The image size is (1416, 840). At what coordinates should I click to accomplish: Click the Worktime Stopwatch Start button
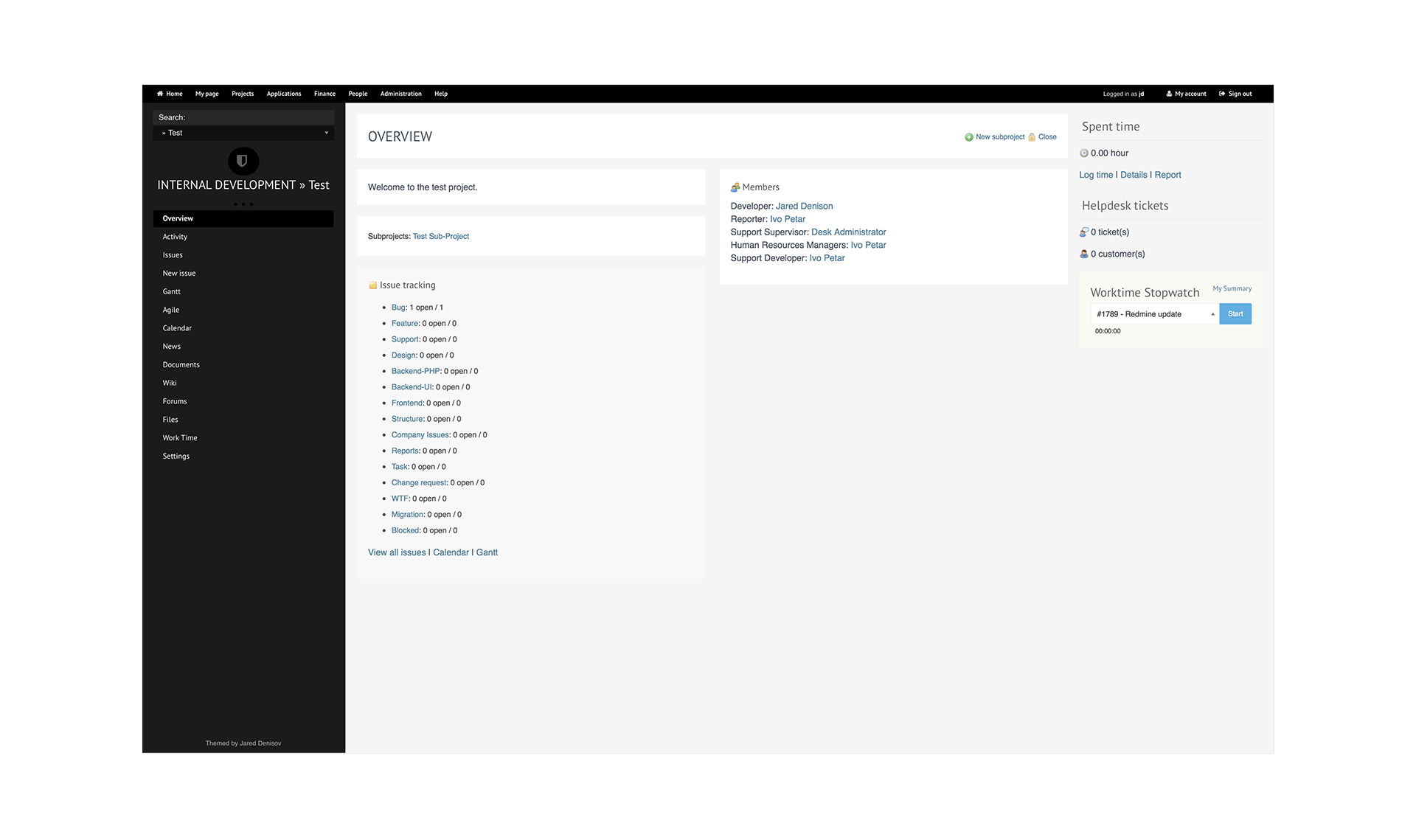click(x=1236, y=313)
